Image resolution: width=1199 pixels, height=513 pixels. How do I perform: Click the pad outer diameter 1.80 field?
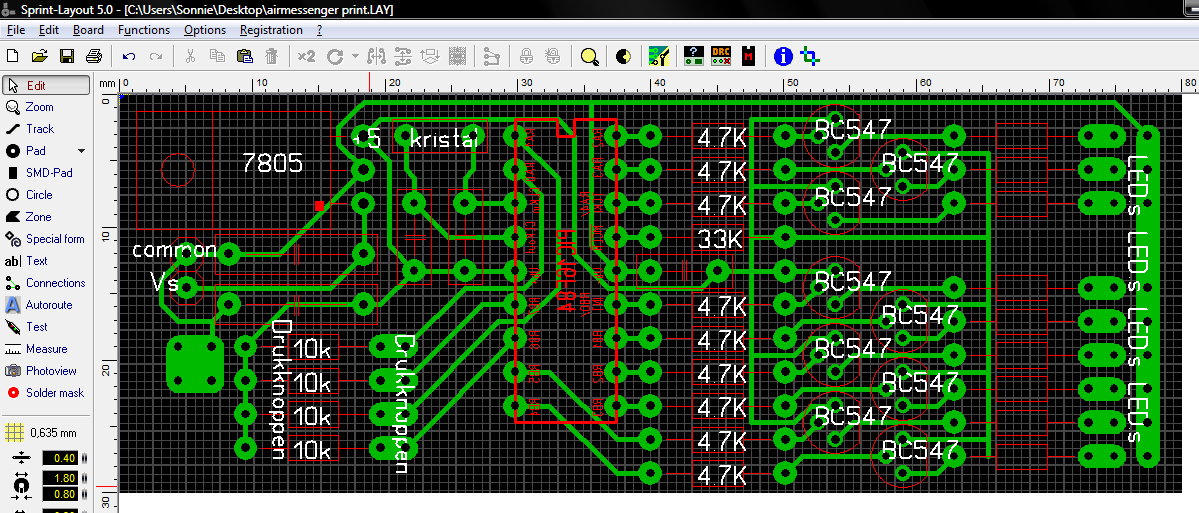(x=60, y=477)
